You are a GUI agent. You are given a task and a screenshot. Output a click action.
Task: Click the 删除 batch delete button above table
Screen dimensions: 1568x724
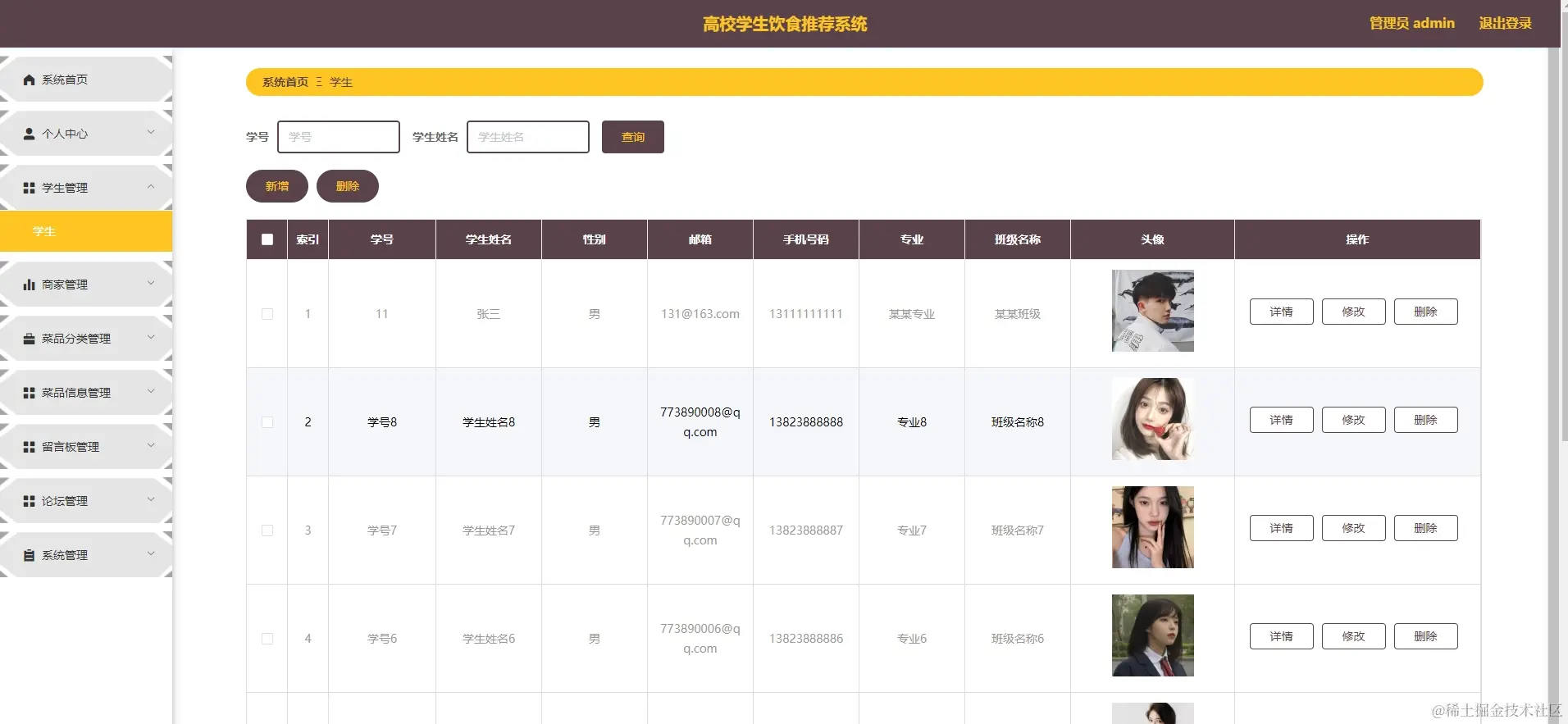pyautogui.click(x=348, y=186)
